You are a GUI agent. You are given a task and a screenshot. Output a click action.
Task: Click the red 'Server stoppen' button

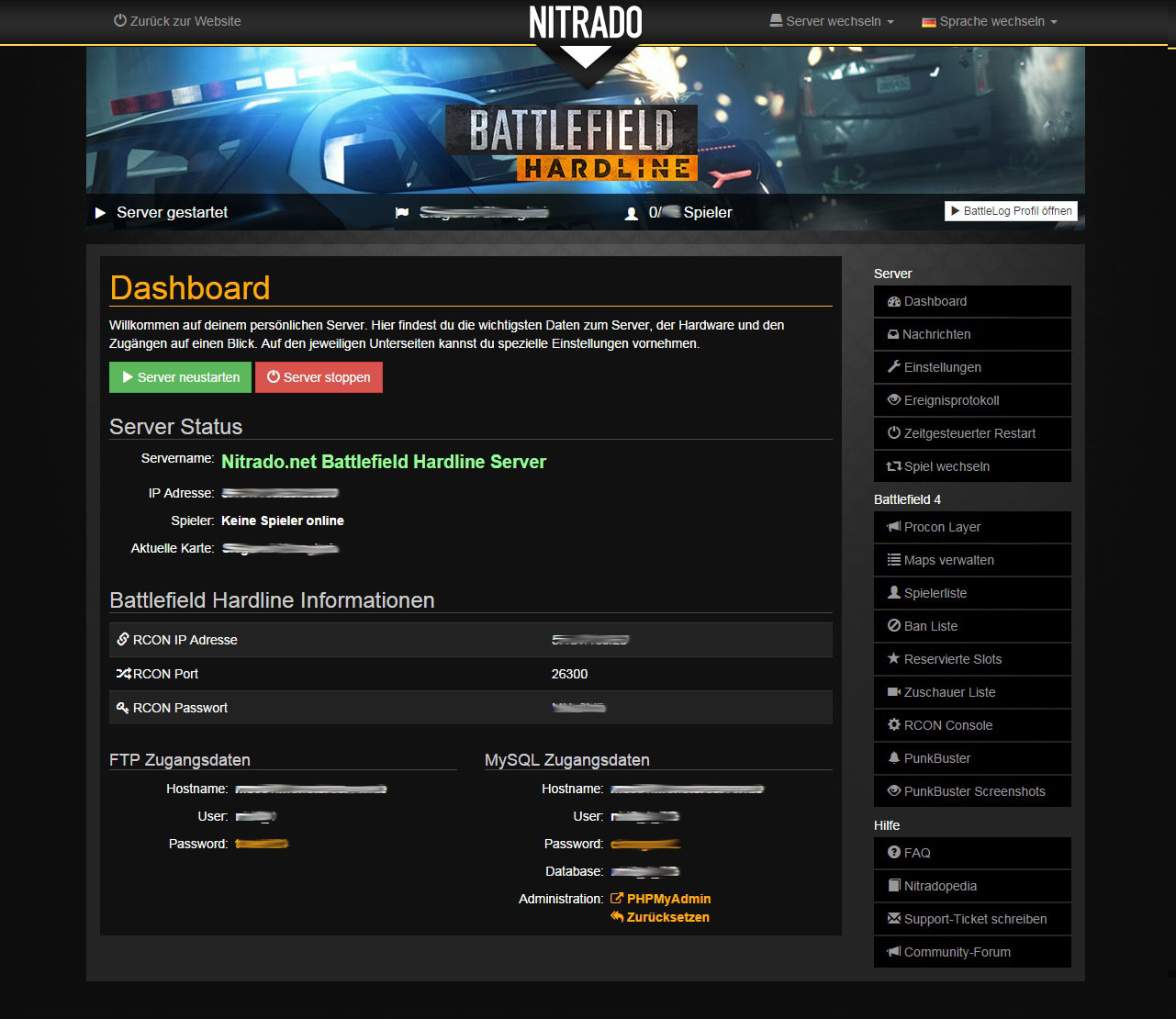(319, 377)
